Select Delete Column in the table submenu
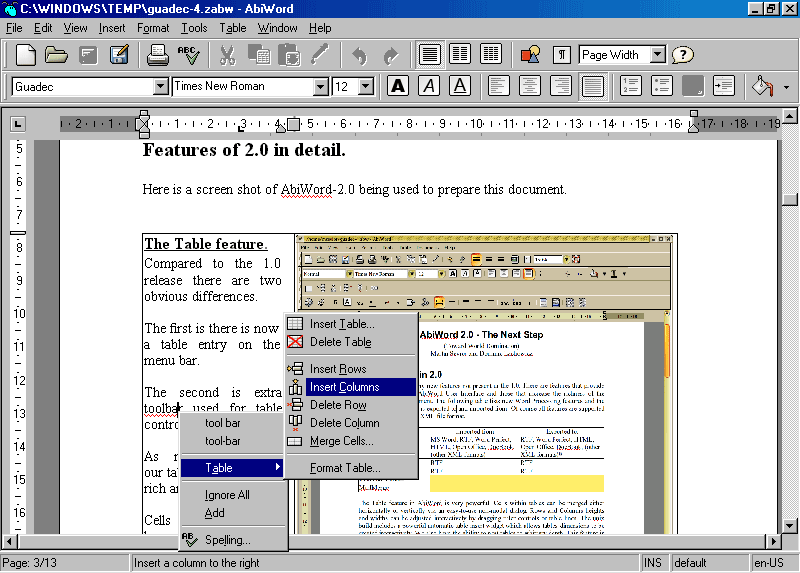The width and height of the screenshot is (800, 573). tap(351, 423)
